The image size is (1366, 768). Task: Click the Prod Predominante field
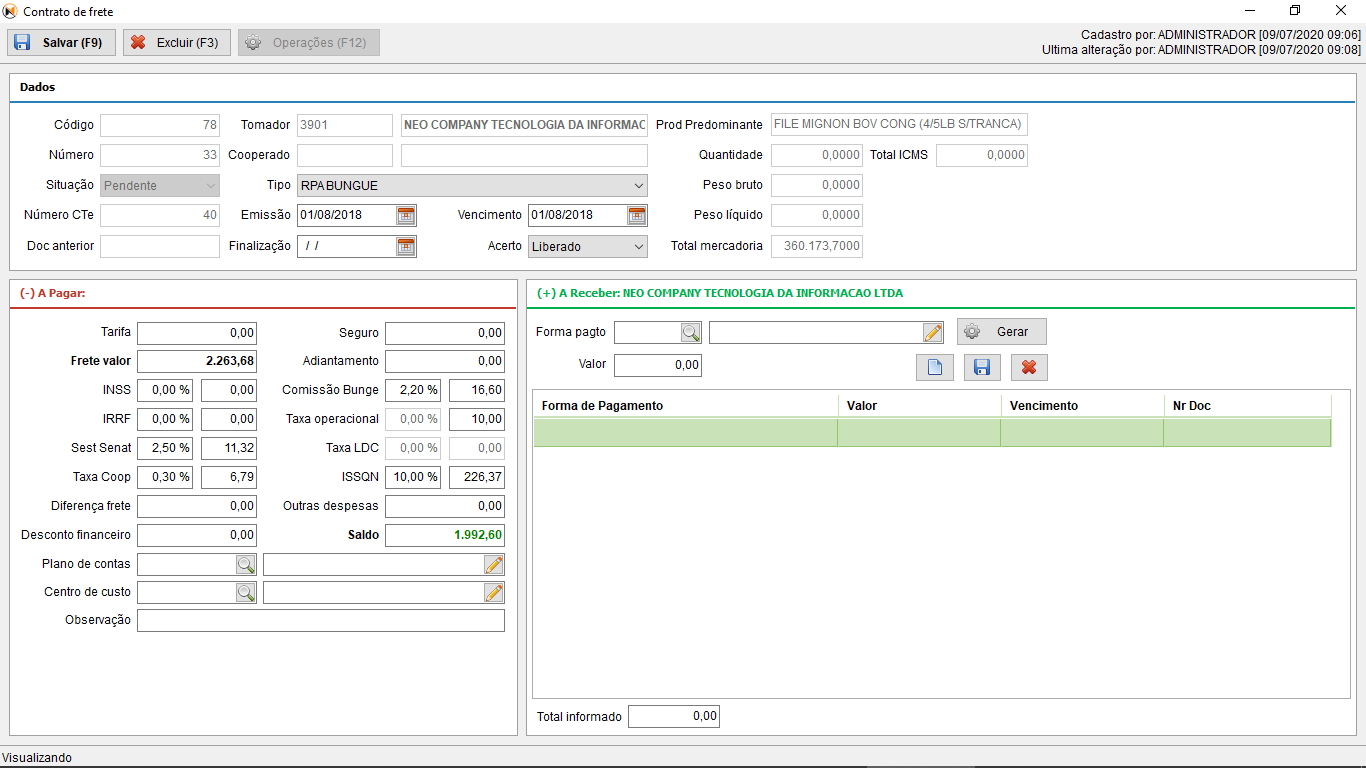coord(899,125)
